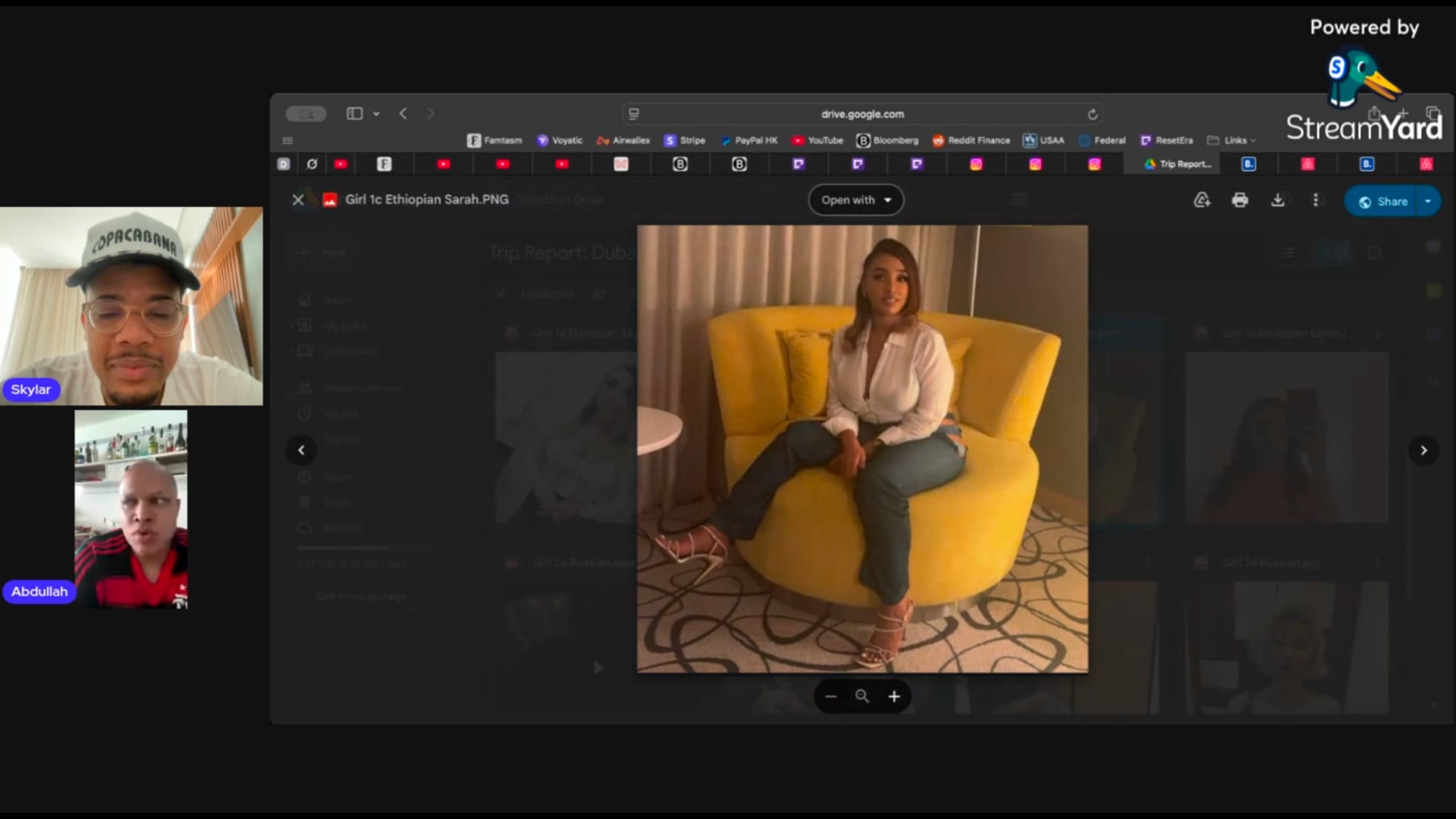Go to the previous image with left arrow
The height and width of the screenshot is (819, 1456).
301,450
